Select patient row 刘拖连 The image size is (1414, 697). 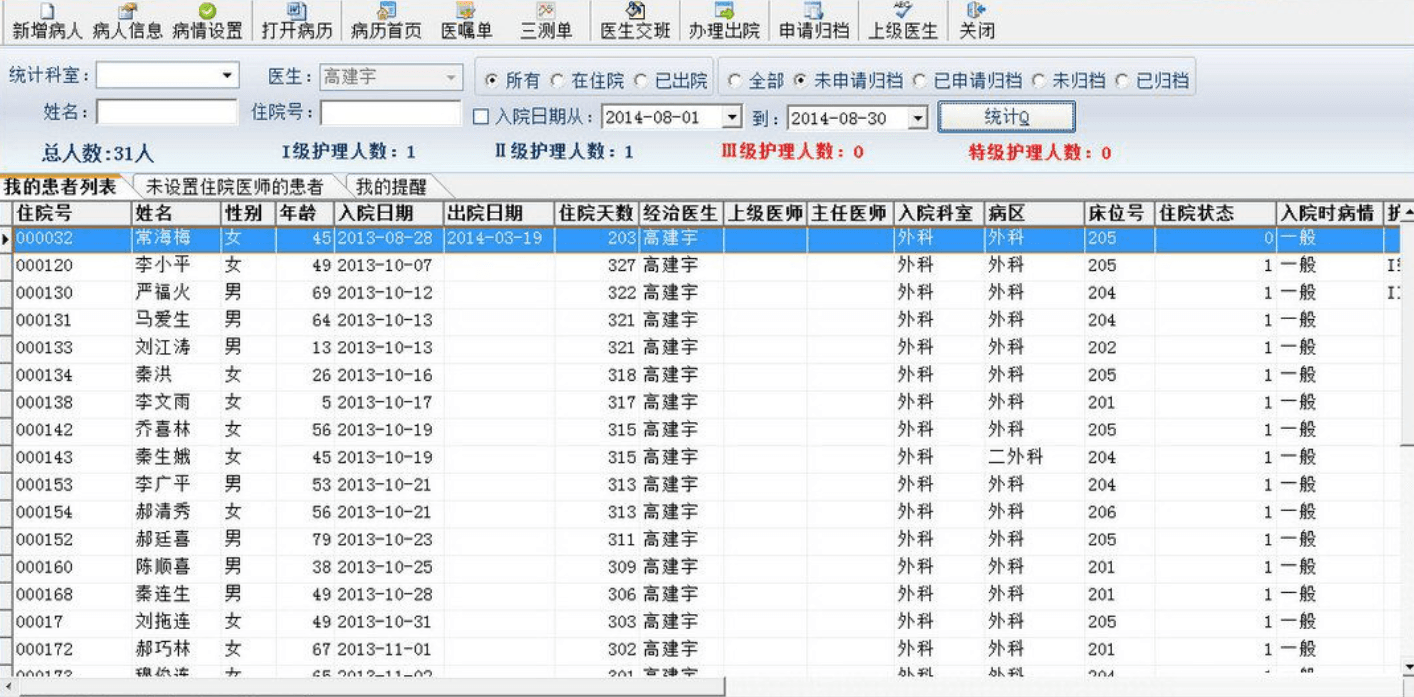pyautogui.click(x=706, y=621)
